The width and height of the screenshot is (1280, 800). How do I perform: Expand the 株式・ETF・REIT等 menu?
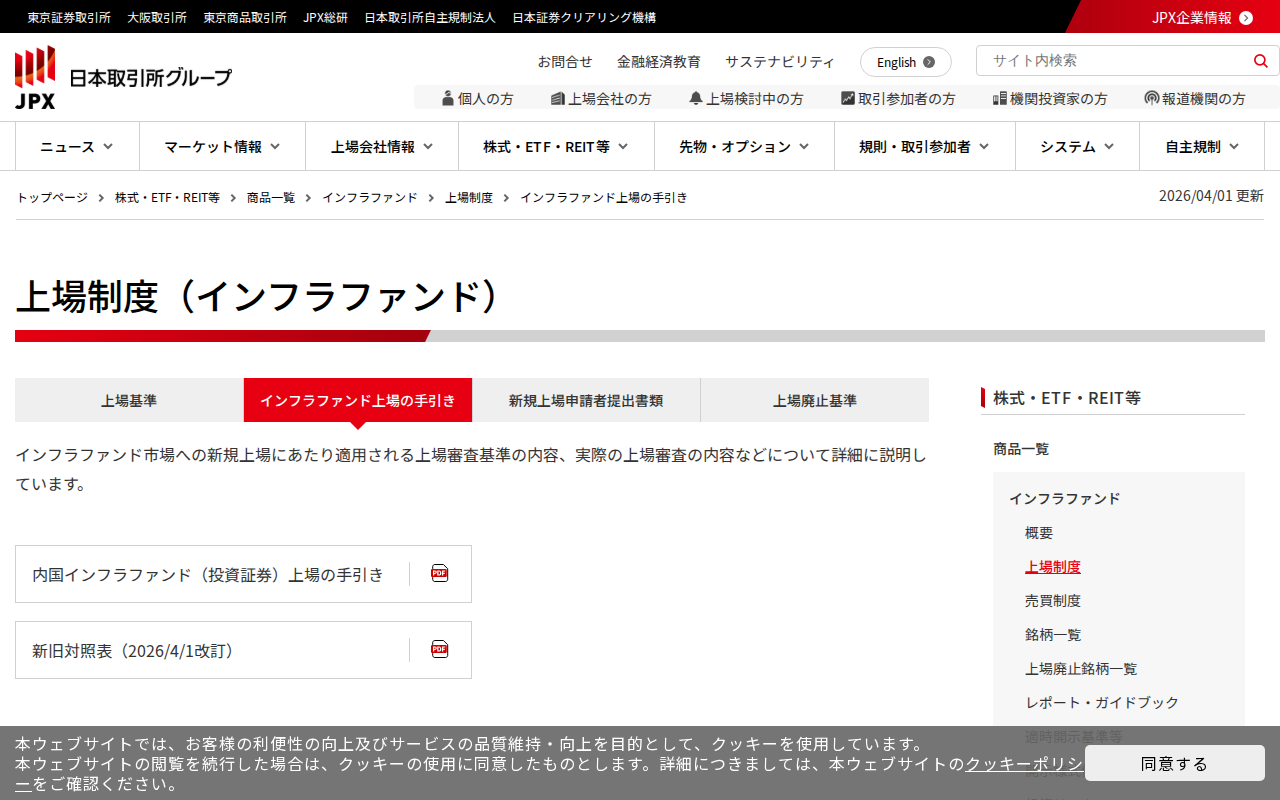[x=556, y=146]
